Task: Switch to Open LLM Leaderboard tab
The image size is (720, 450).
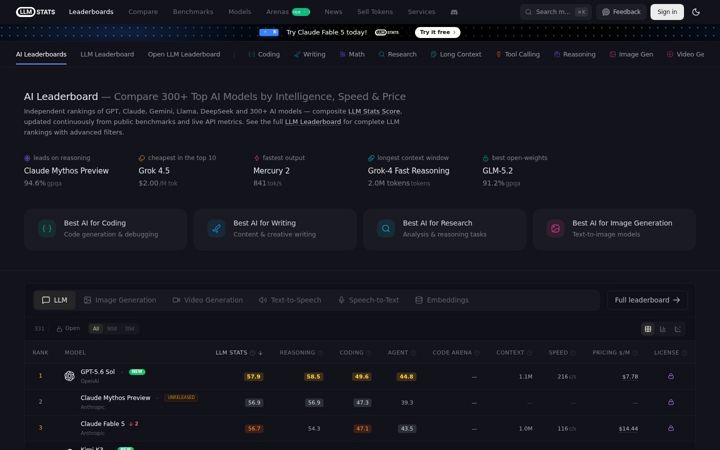Action: [x=184, y=54]
